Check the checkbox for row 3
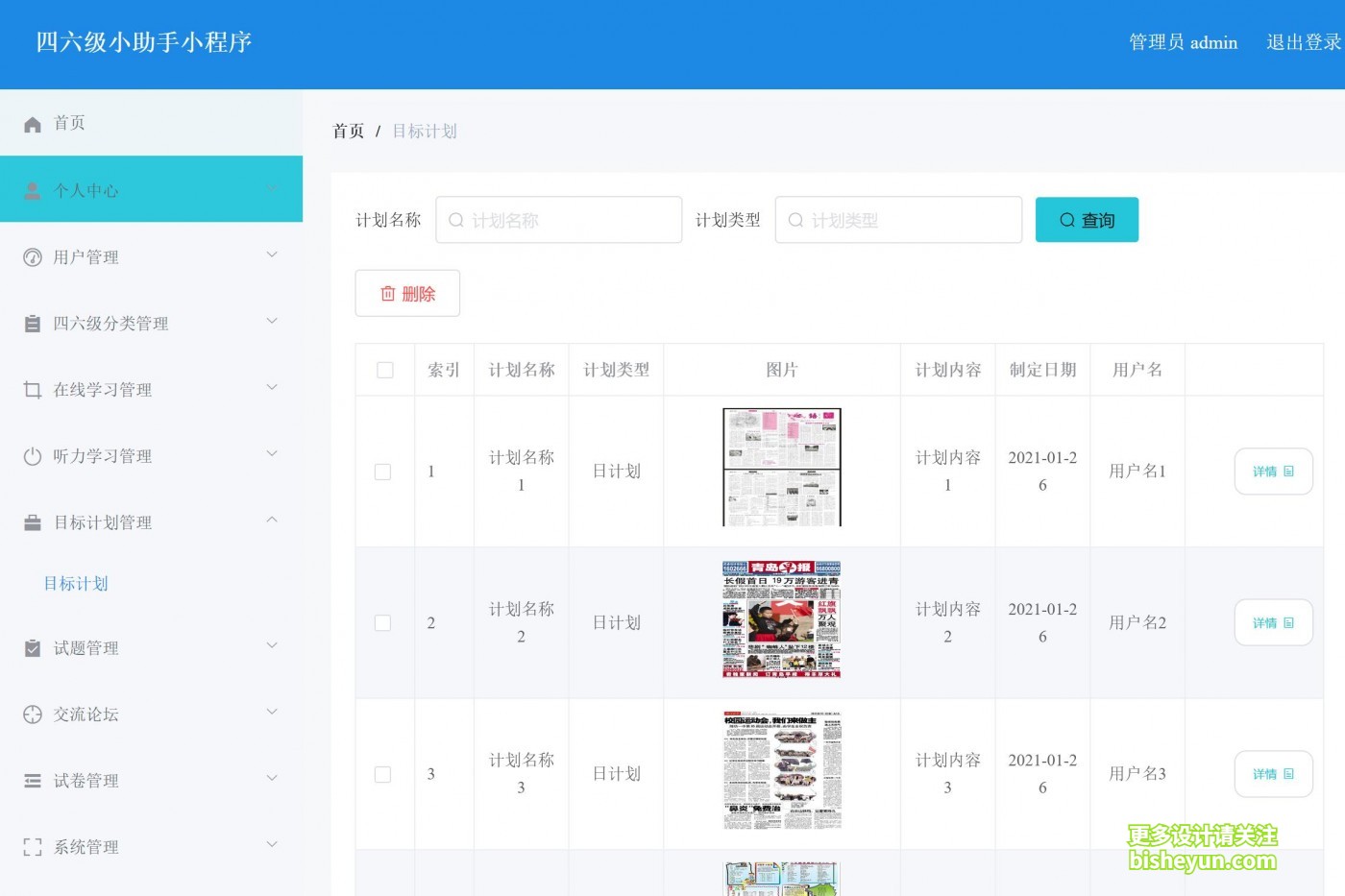 tap(382, 774)
